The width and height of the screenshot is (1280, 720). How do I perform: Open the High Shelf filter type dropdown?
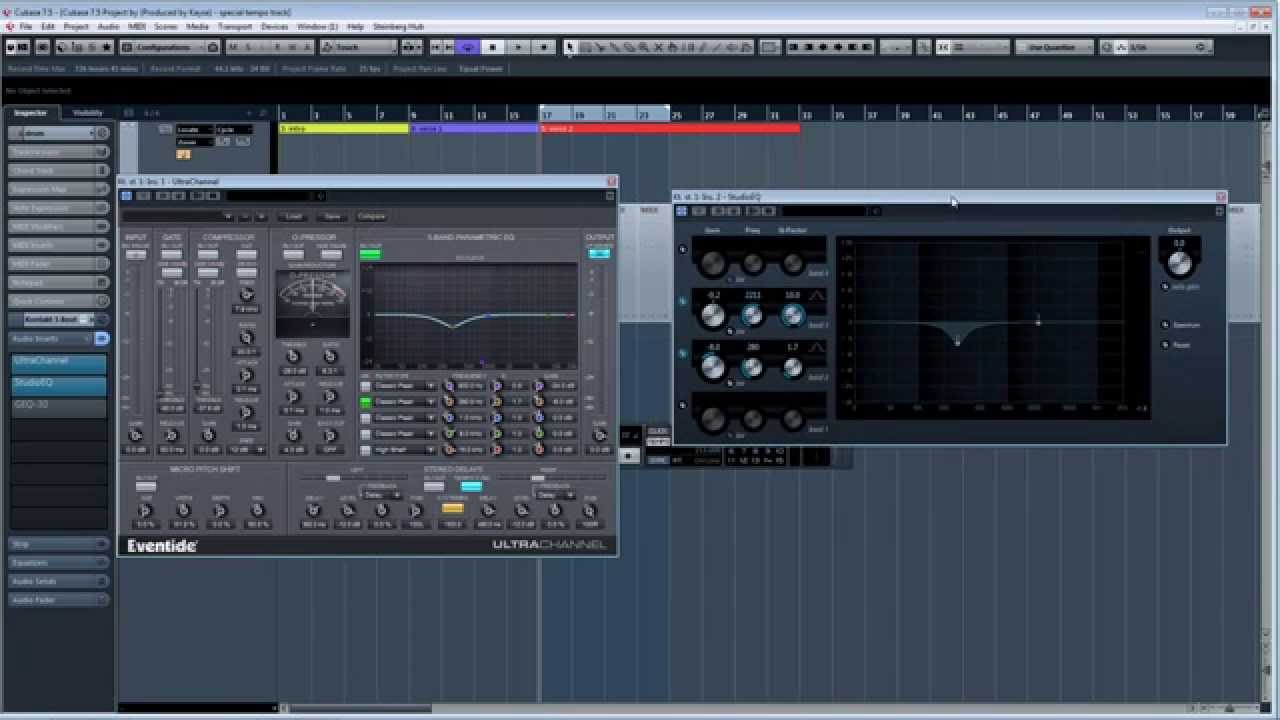pos(404,450)
